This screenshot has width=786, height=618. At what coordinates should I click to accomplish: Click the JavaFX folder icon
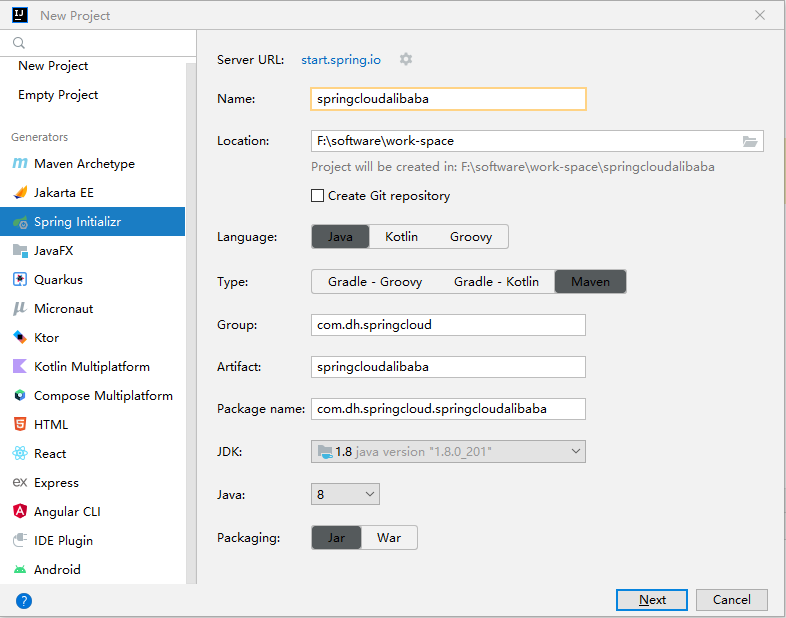[20, 251]
